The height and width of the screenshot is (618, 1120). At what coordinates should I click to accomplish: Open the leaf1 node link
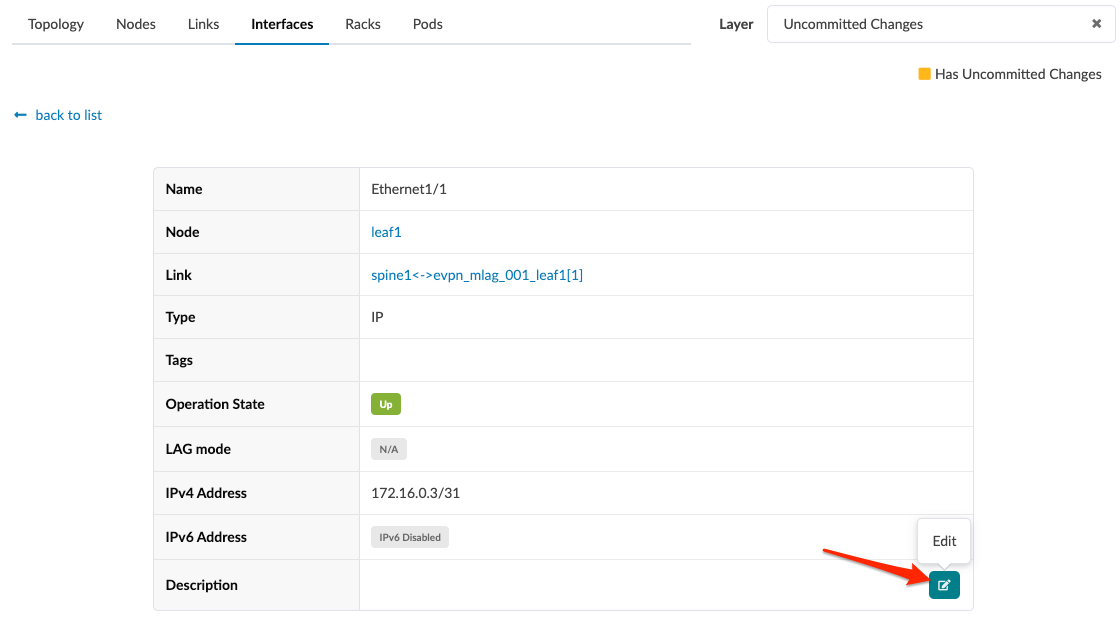coord(386,232)
